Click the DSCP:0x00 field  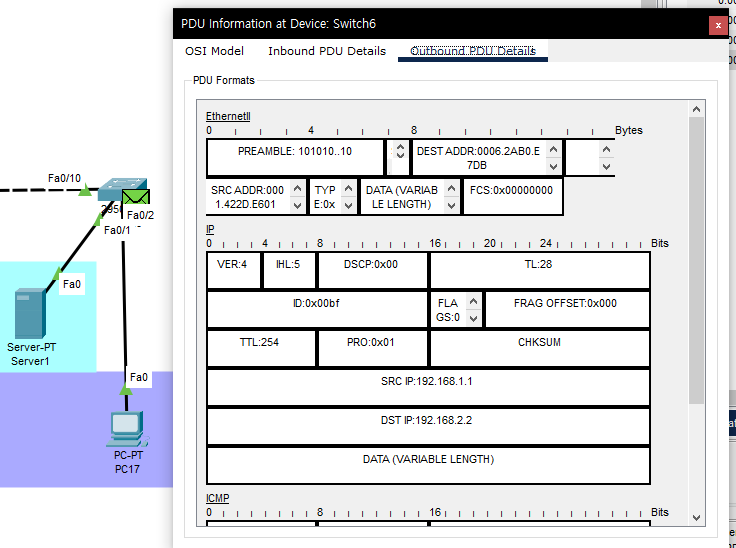coord(373,270)
